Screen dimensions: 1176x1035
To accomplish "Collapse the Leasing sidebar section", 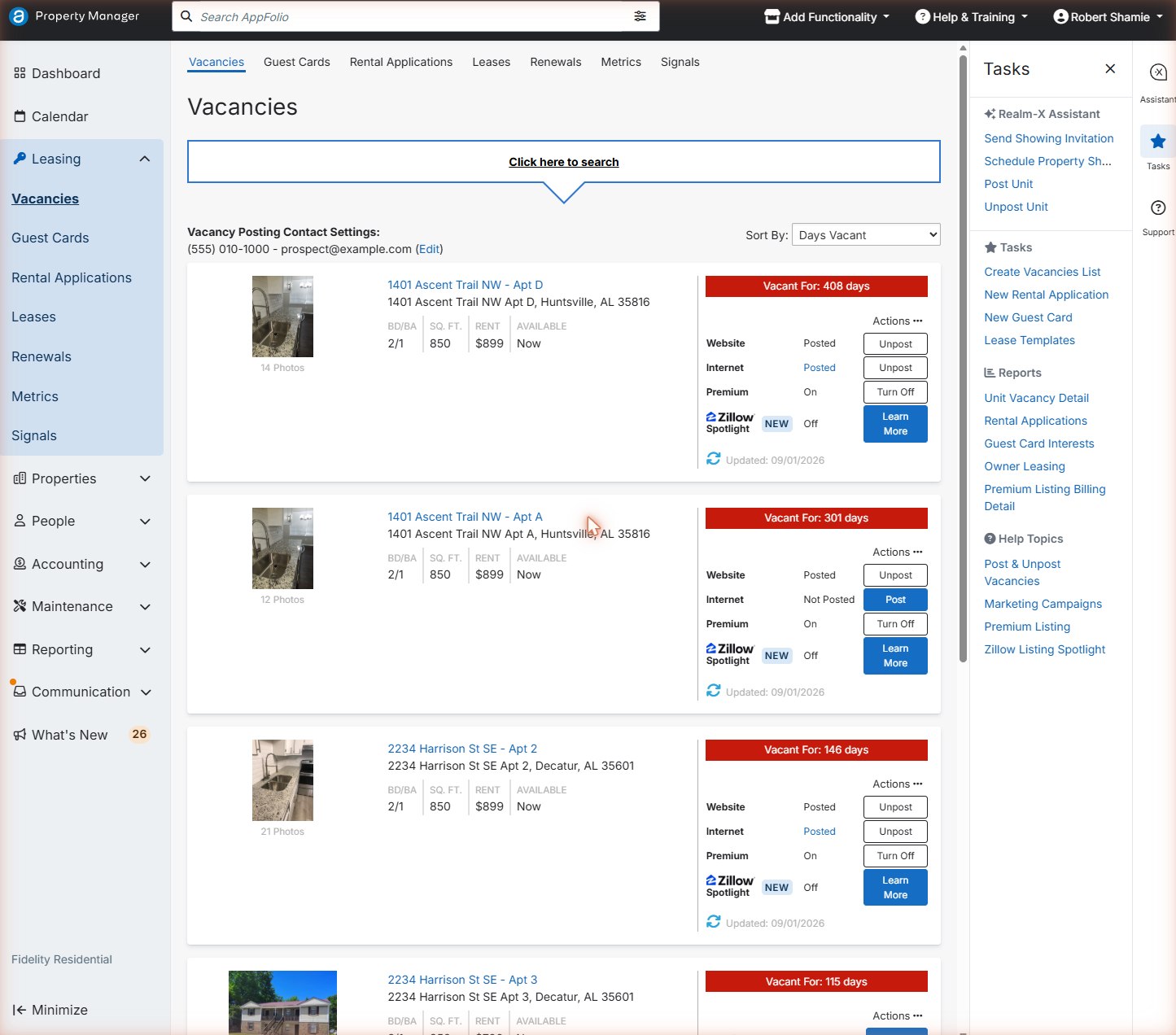I will pos(145,159).
